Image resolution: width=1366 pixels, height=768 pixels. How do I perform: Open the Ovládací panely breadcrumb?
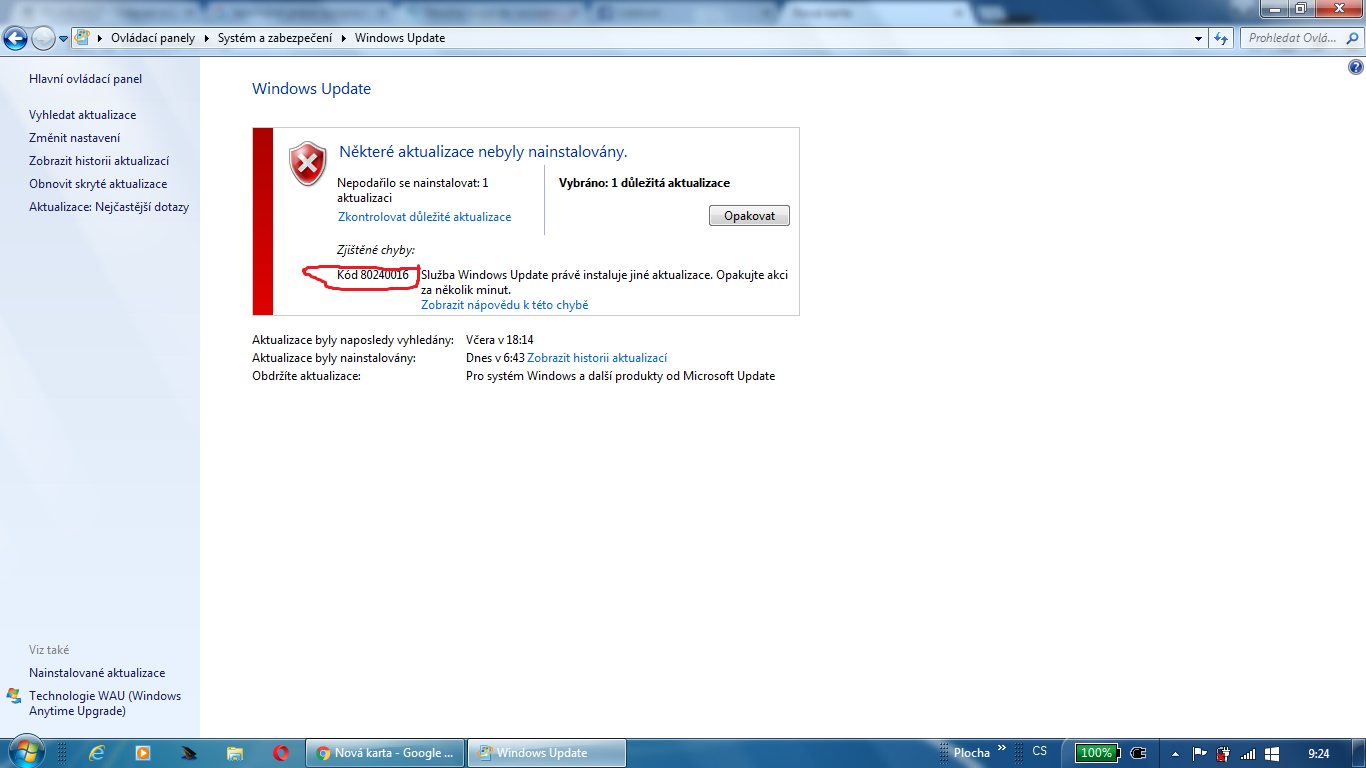coord(153,38)
